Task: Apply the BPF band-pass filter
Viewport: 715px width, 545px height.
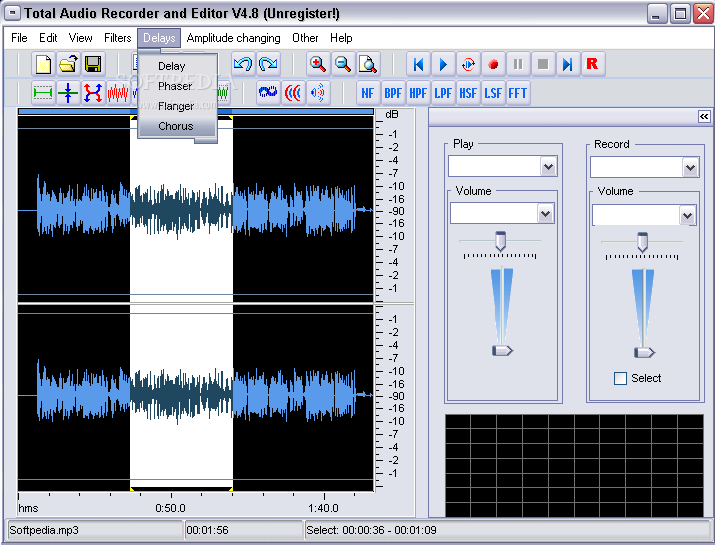Action: 393,93
